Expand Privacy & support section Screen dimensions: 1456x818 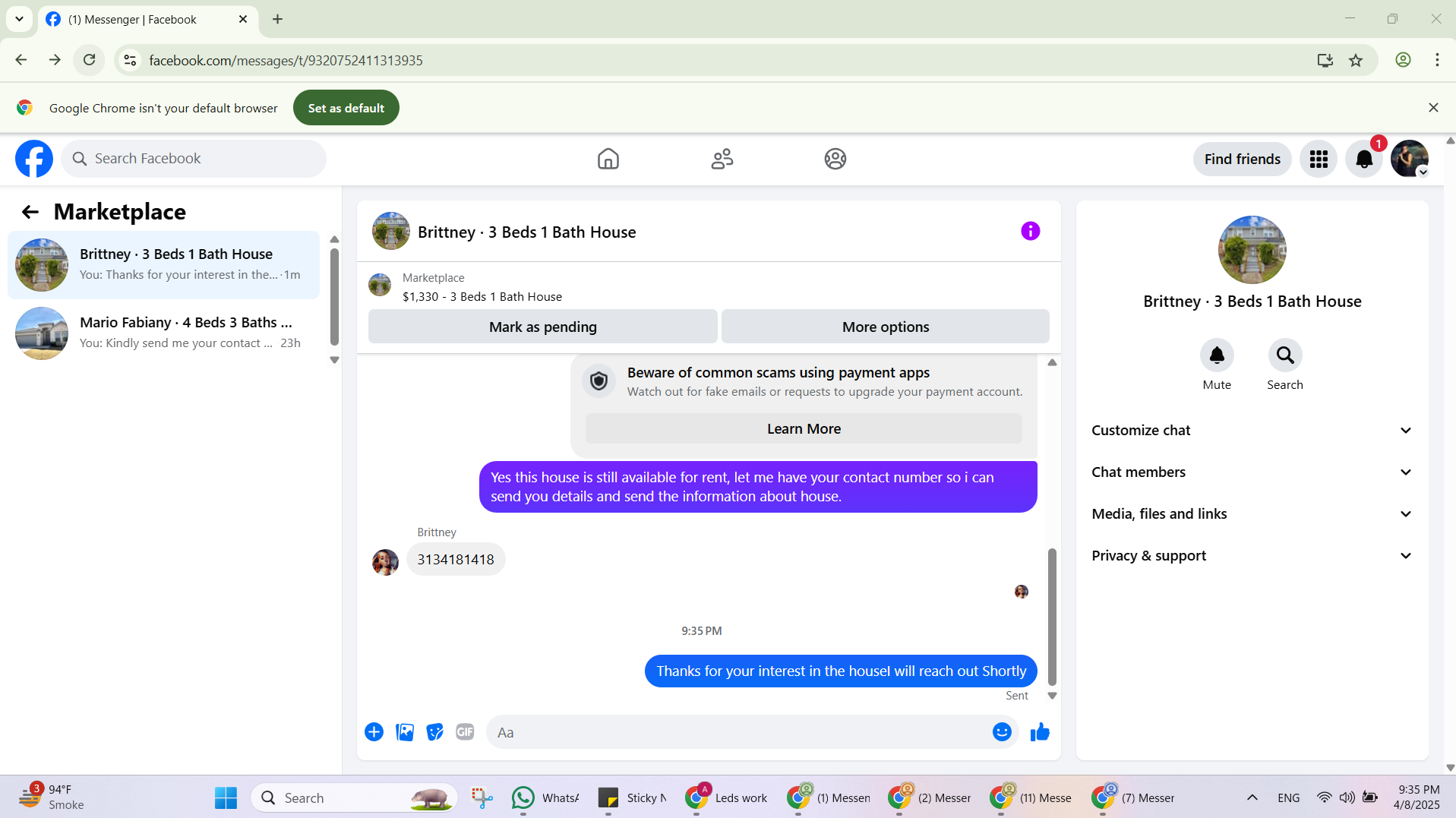pyautogui.click(x=1252, y=556)
